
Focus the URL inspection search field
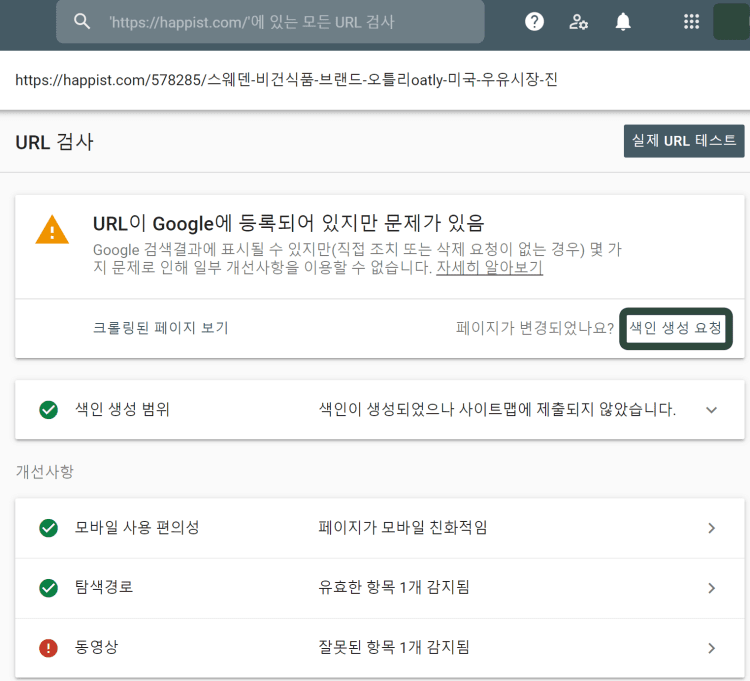[x=270, y=22]
